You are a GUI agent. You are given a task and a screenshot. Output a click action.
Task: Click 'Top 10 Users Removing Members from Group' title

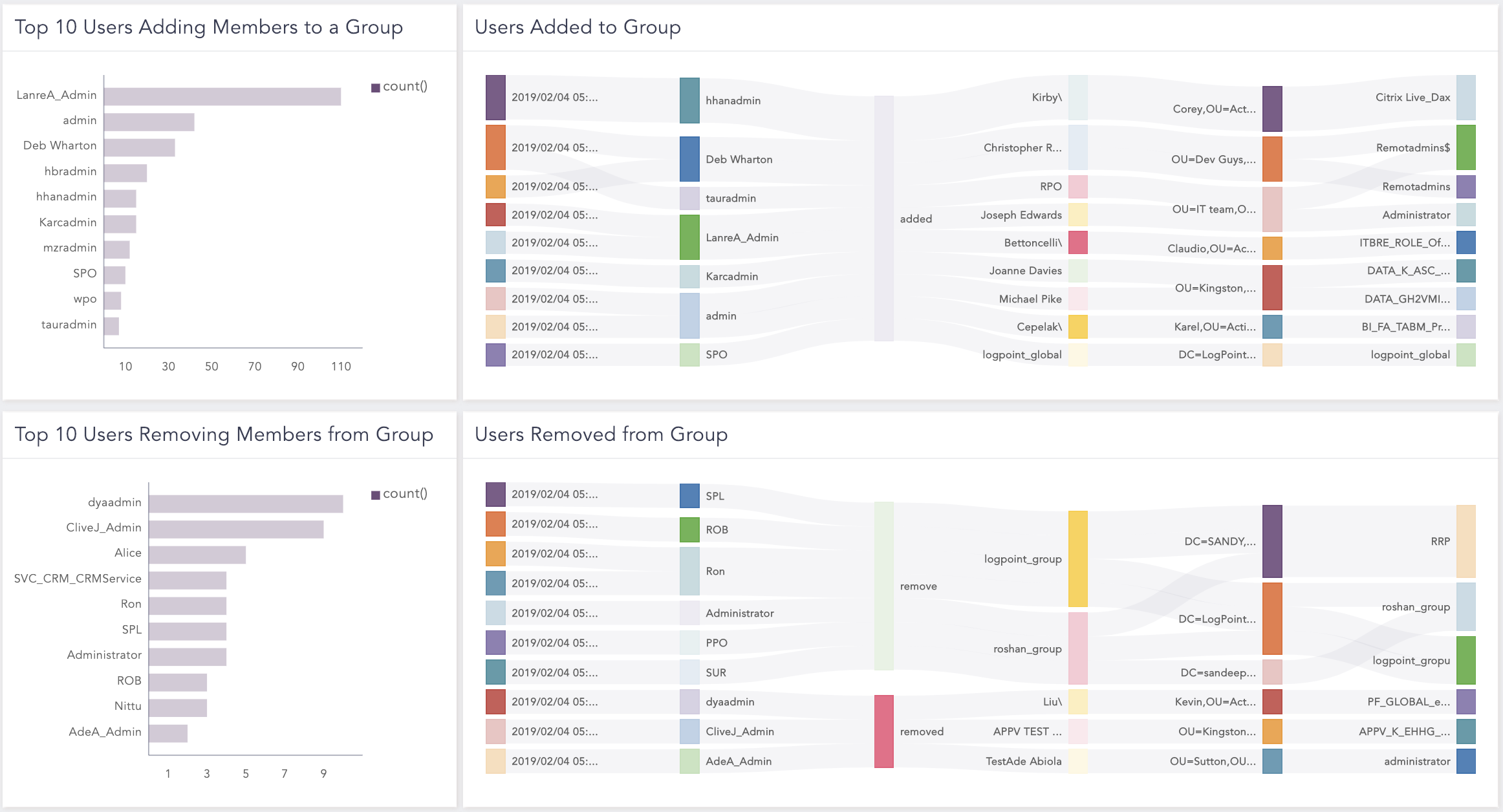tap(224, 434)
